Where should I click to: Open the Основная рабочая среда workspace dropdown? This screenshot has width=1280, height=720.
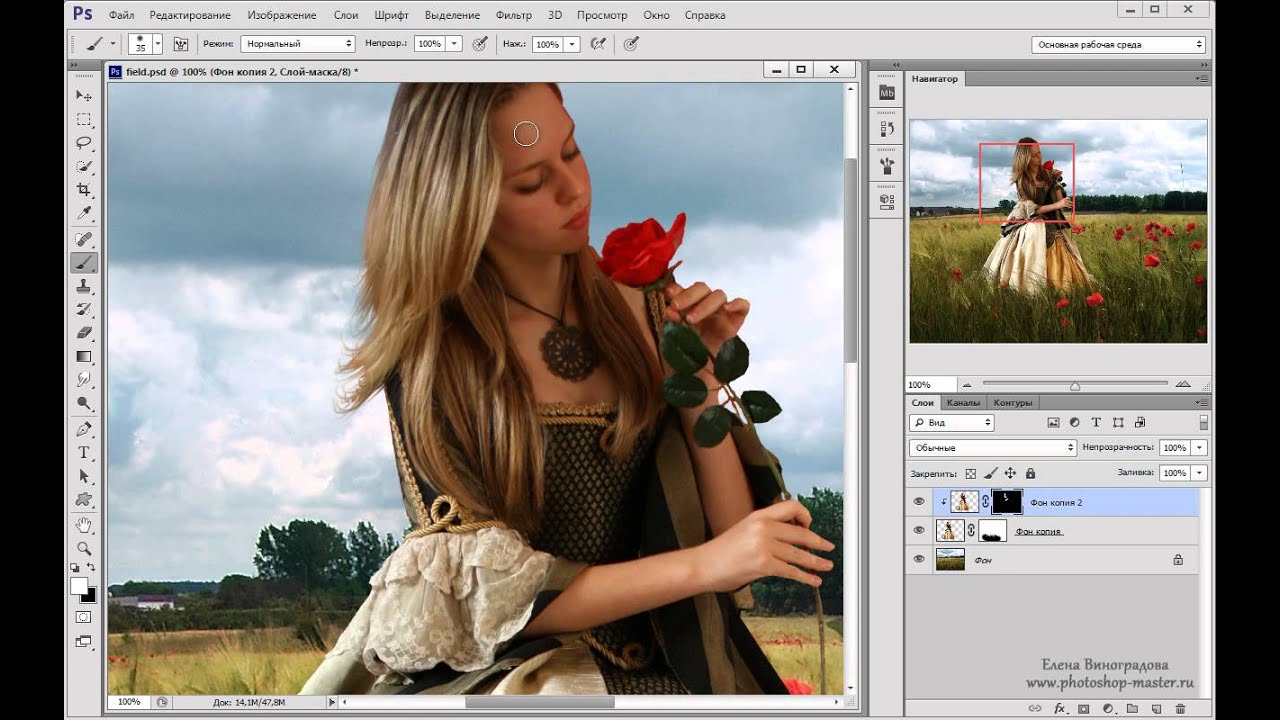[1118, 44]
